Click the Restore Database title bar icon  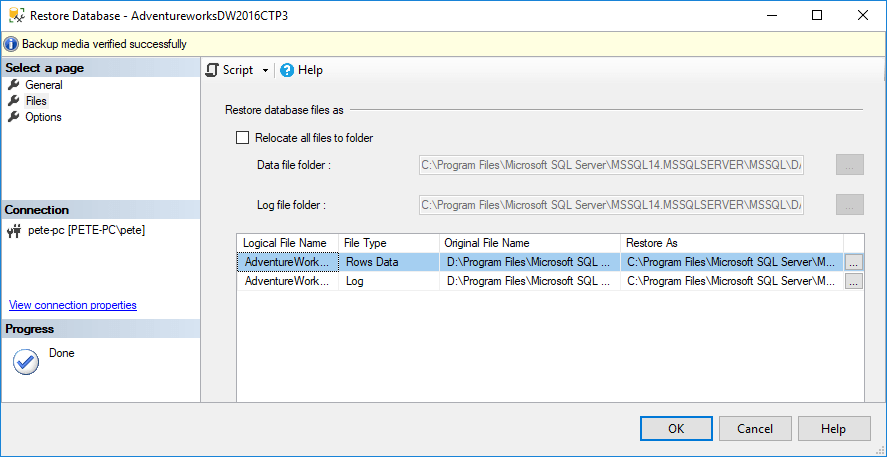(16, 16)
